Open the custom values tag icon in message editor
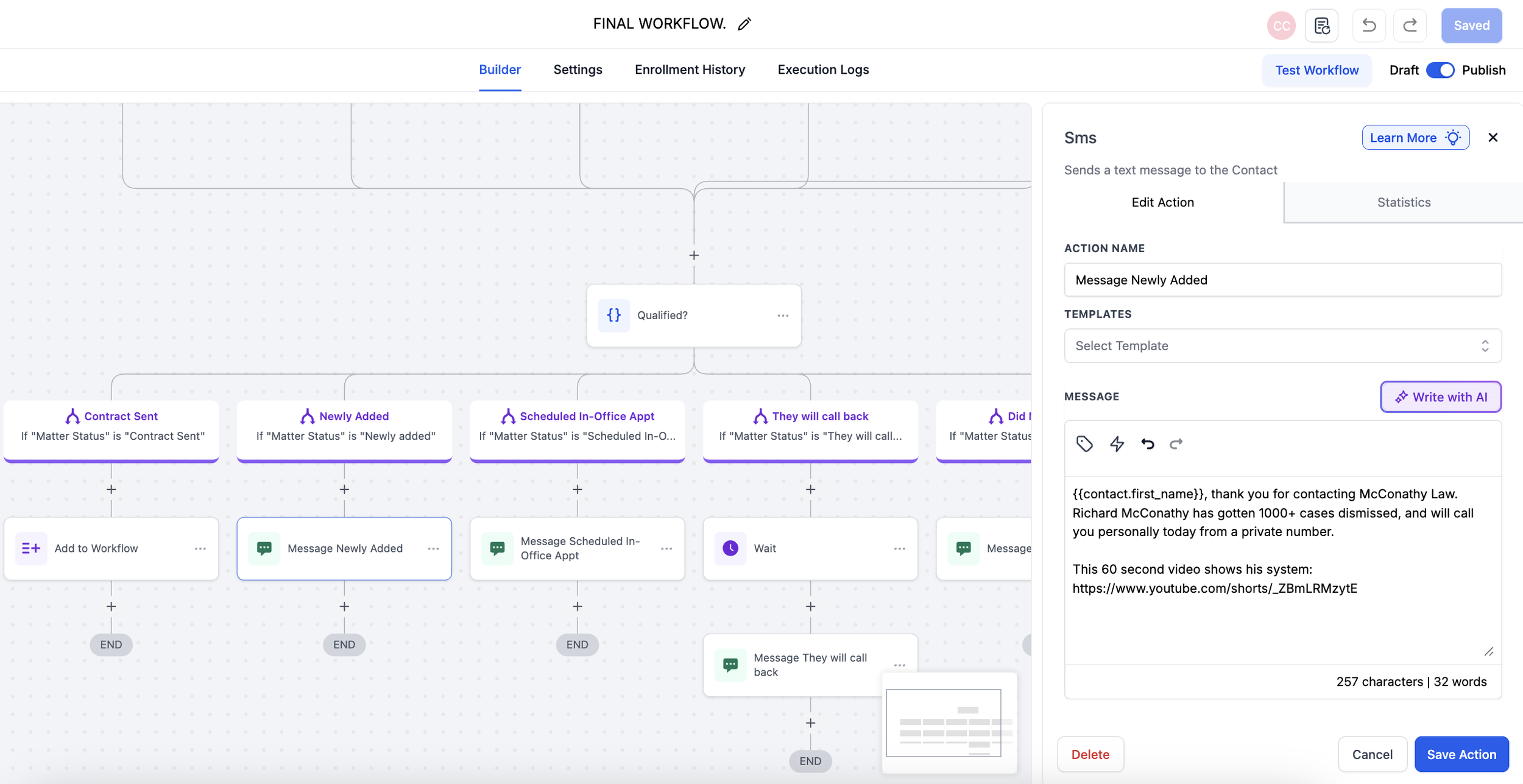Screen dimensions: 1523x784 [x=1084, y=444]
